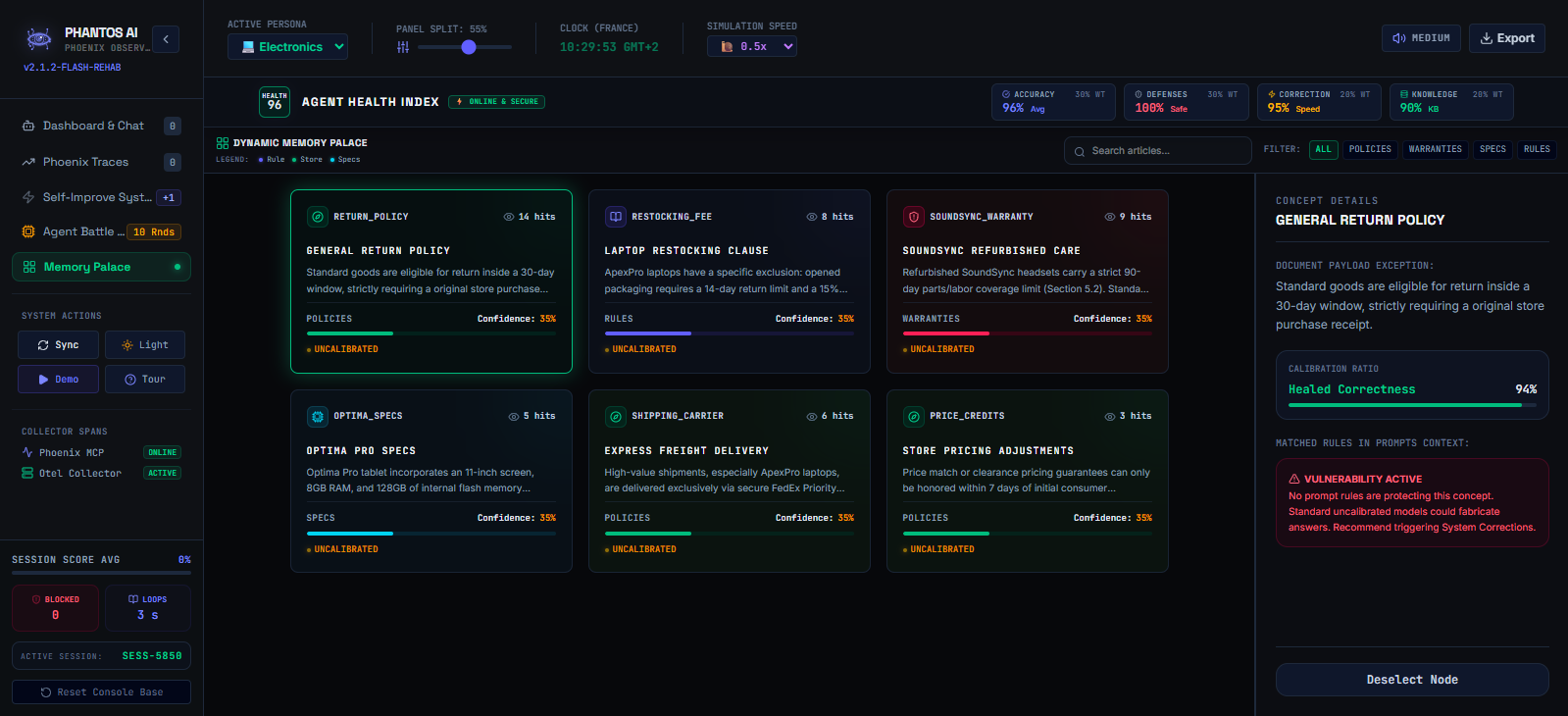1568x716 pixels.
Task: Open the Simulation Speed 0.5x dropdown
Action: point(752,46)
